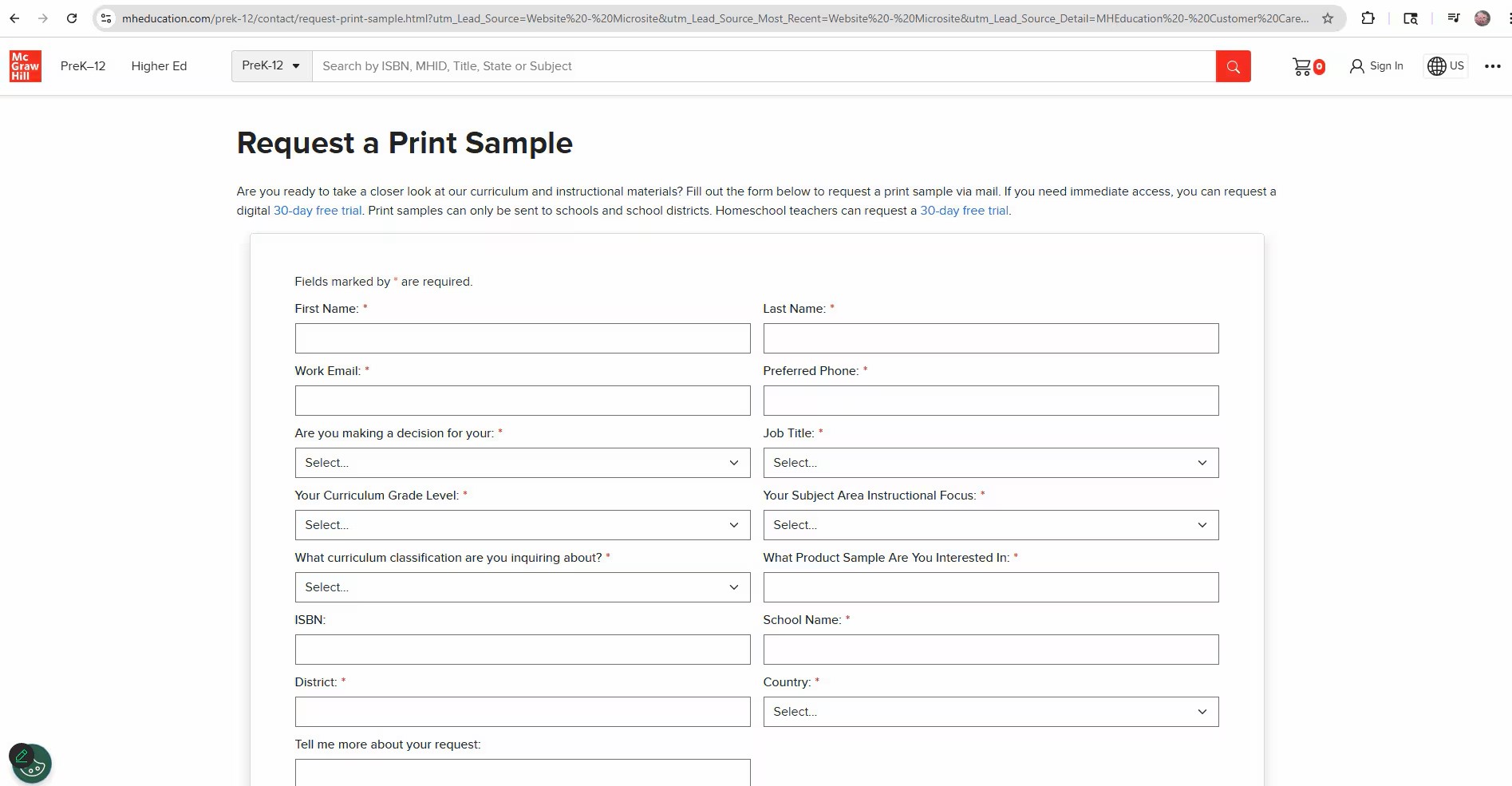Reload the page with browser refresh icon
Viewport: 1512px width, 786px height.
(x=72, y=18)
